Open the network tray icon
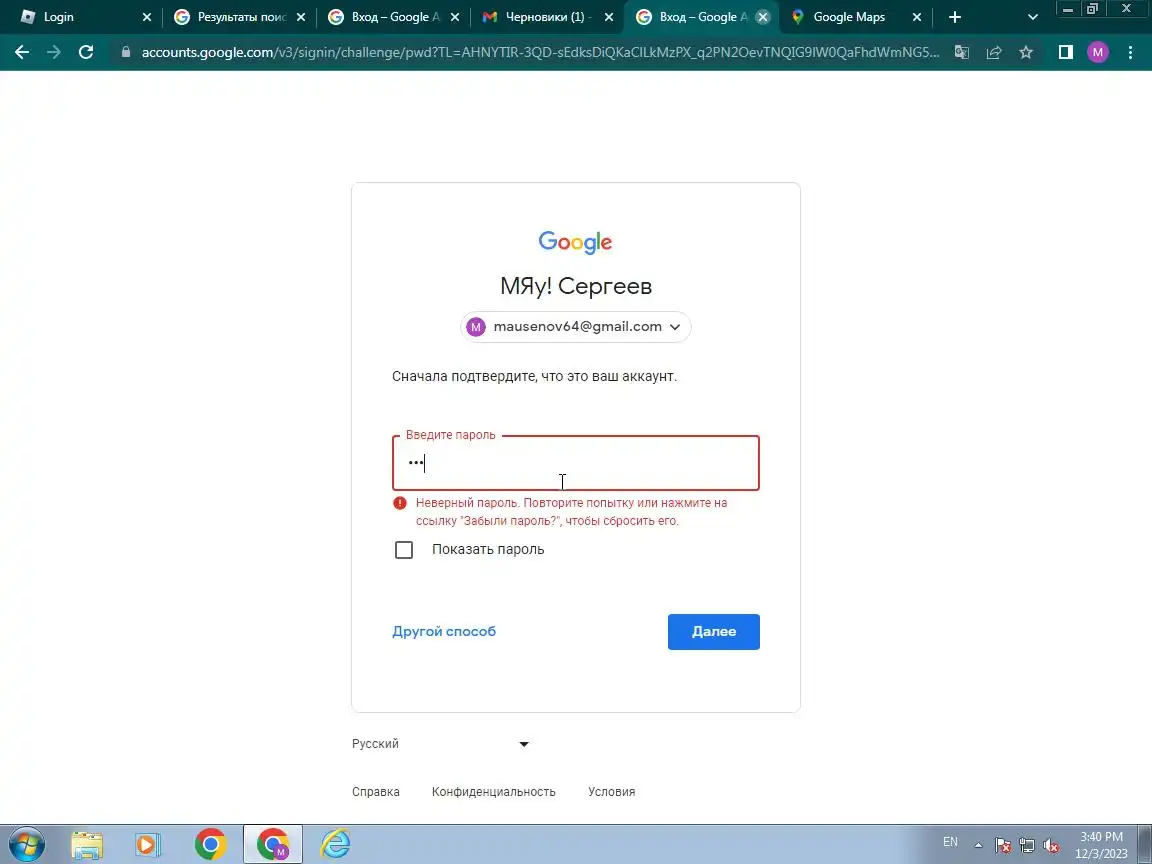 1026,846
